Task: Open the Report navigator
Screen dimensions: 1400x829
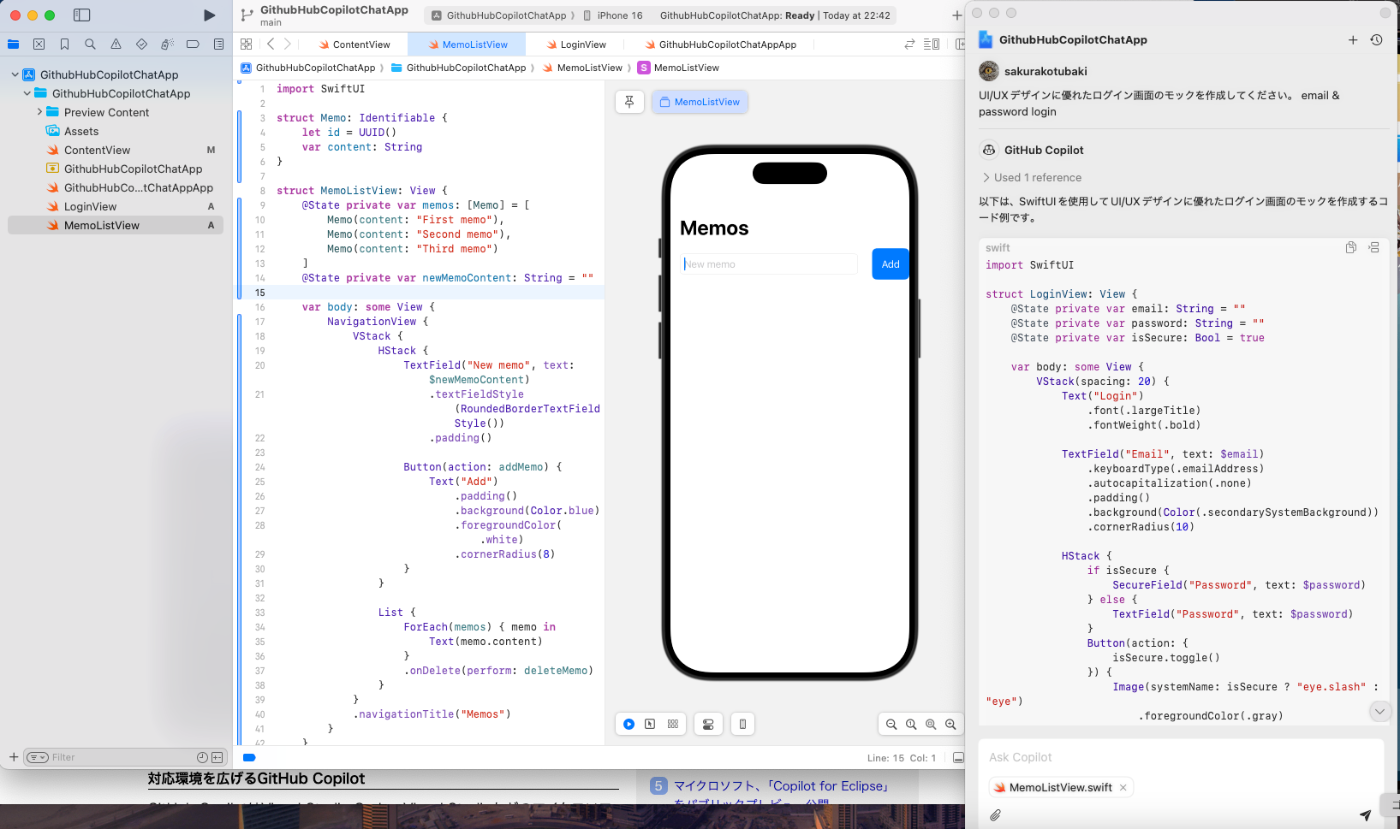Action: (218, 44)
